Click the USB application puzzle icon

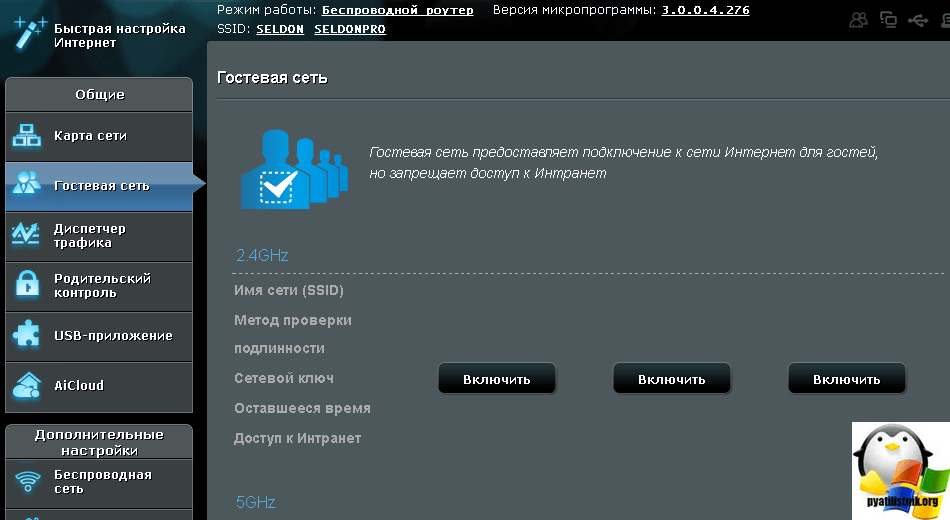tap(27, 334)
